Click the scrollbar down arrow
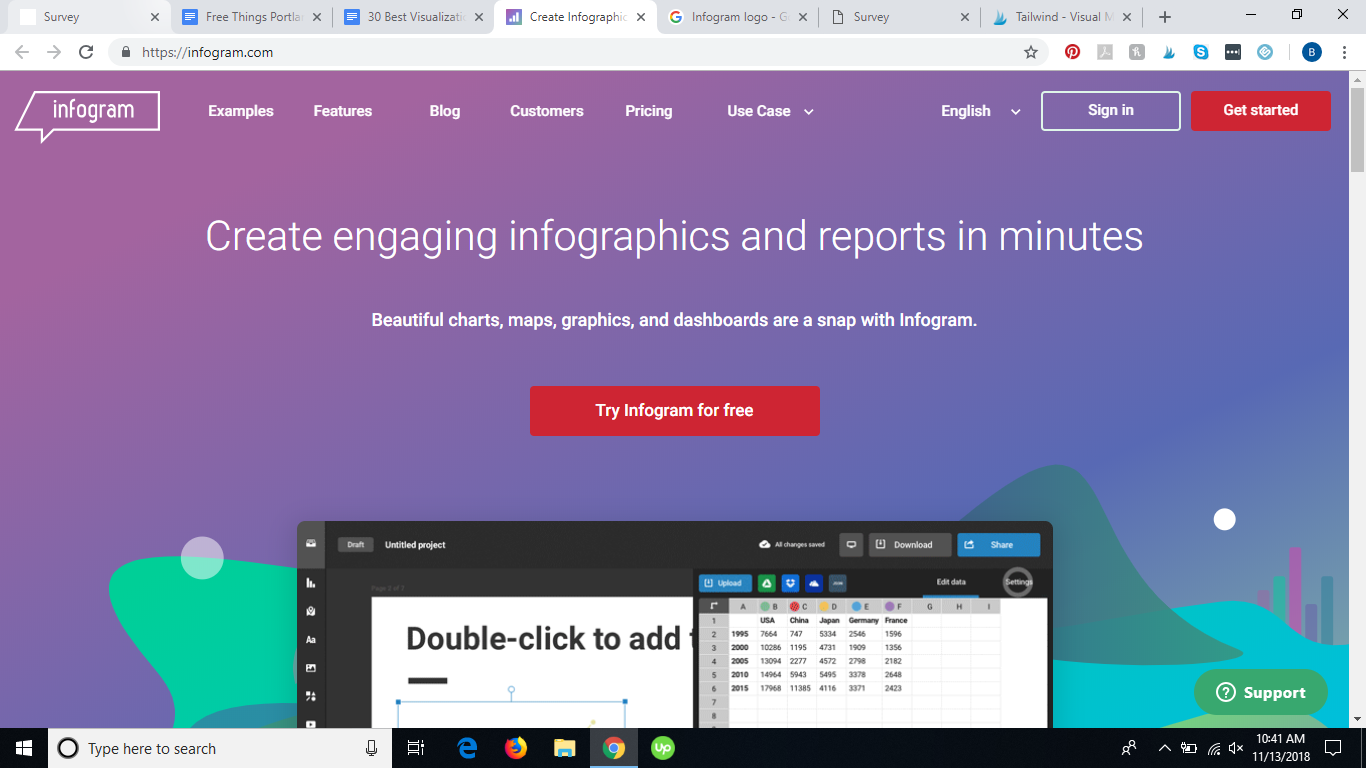The height and width of the screenshot is (768, 1366). pos(1357,719)
